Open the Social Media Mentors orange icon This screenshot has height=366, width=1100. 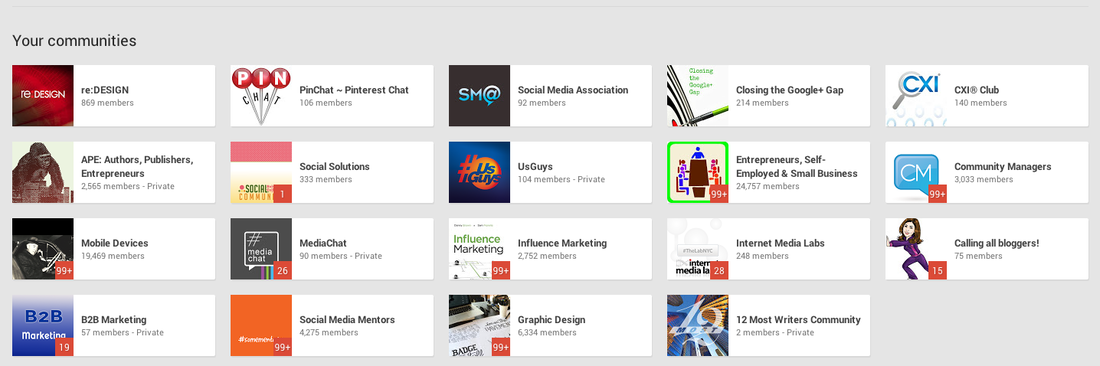261,325
